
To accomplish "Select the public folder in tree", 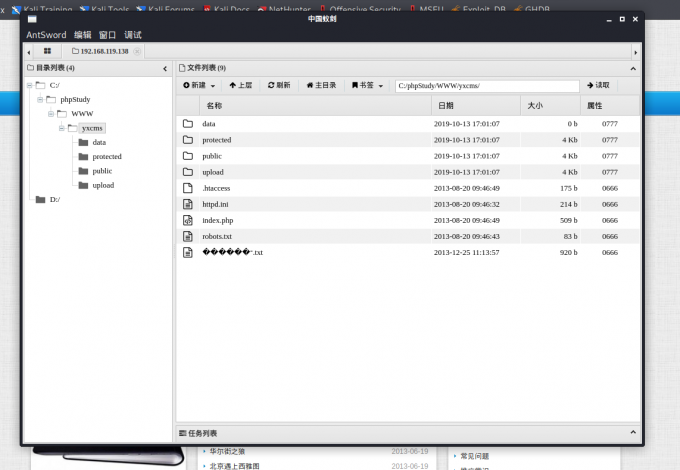I will point(102,171).
